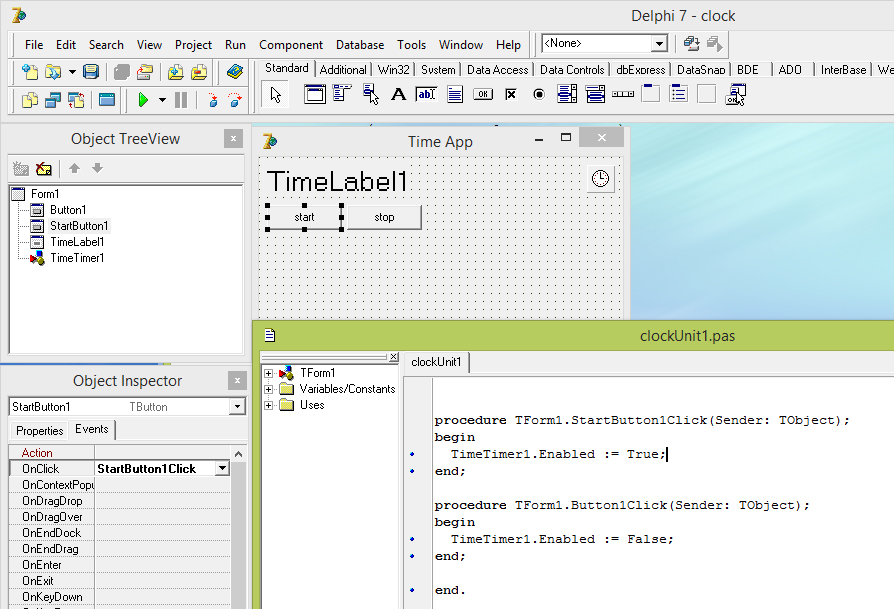Click Add File to Project icon
Viewport: 894px width, 609px height.
point(176,72)
